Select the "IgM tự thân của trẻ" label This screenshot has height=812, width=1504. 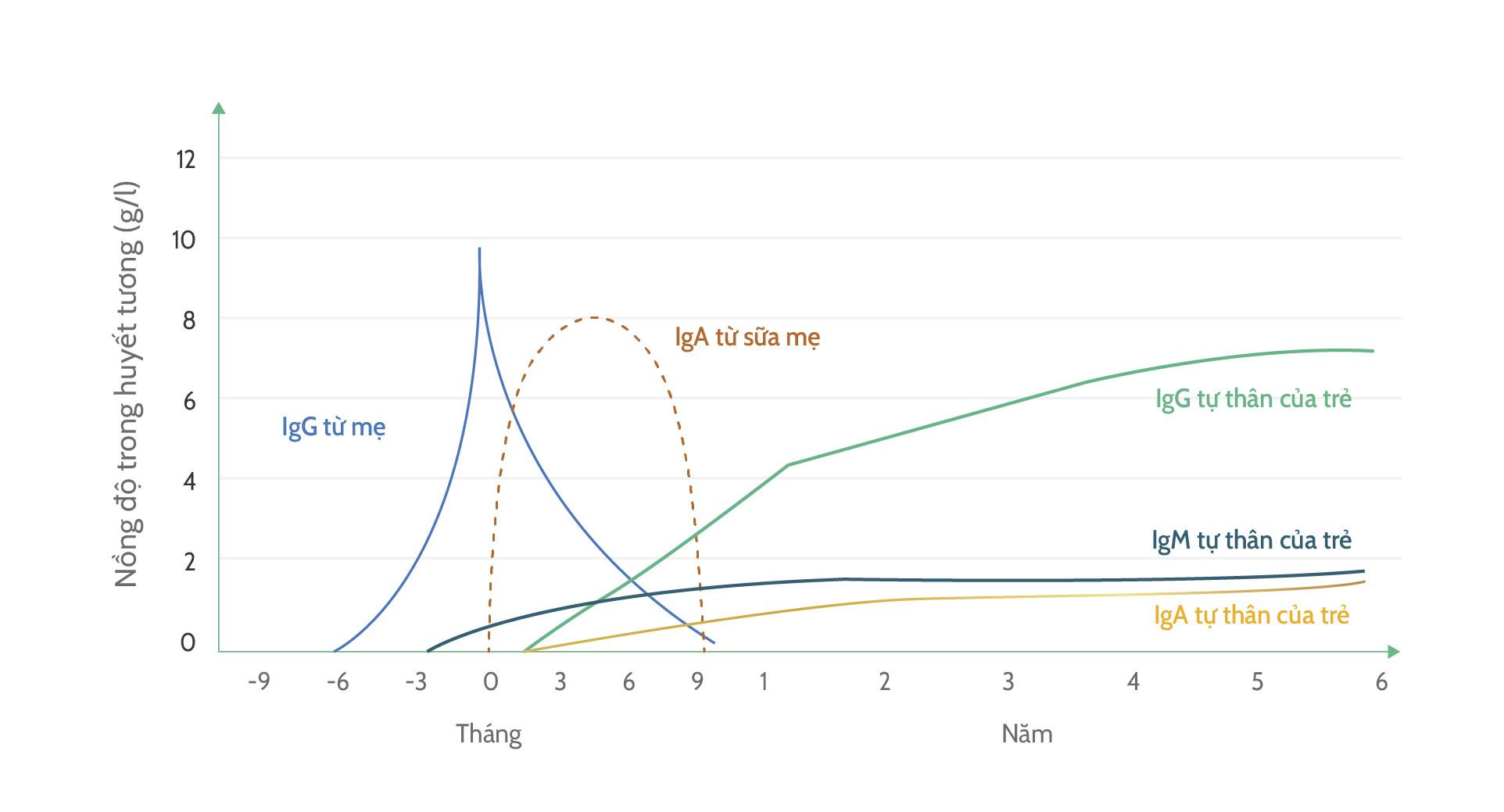click(x=1252, y=540)
